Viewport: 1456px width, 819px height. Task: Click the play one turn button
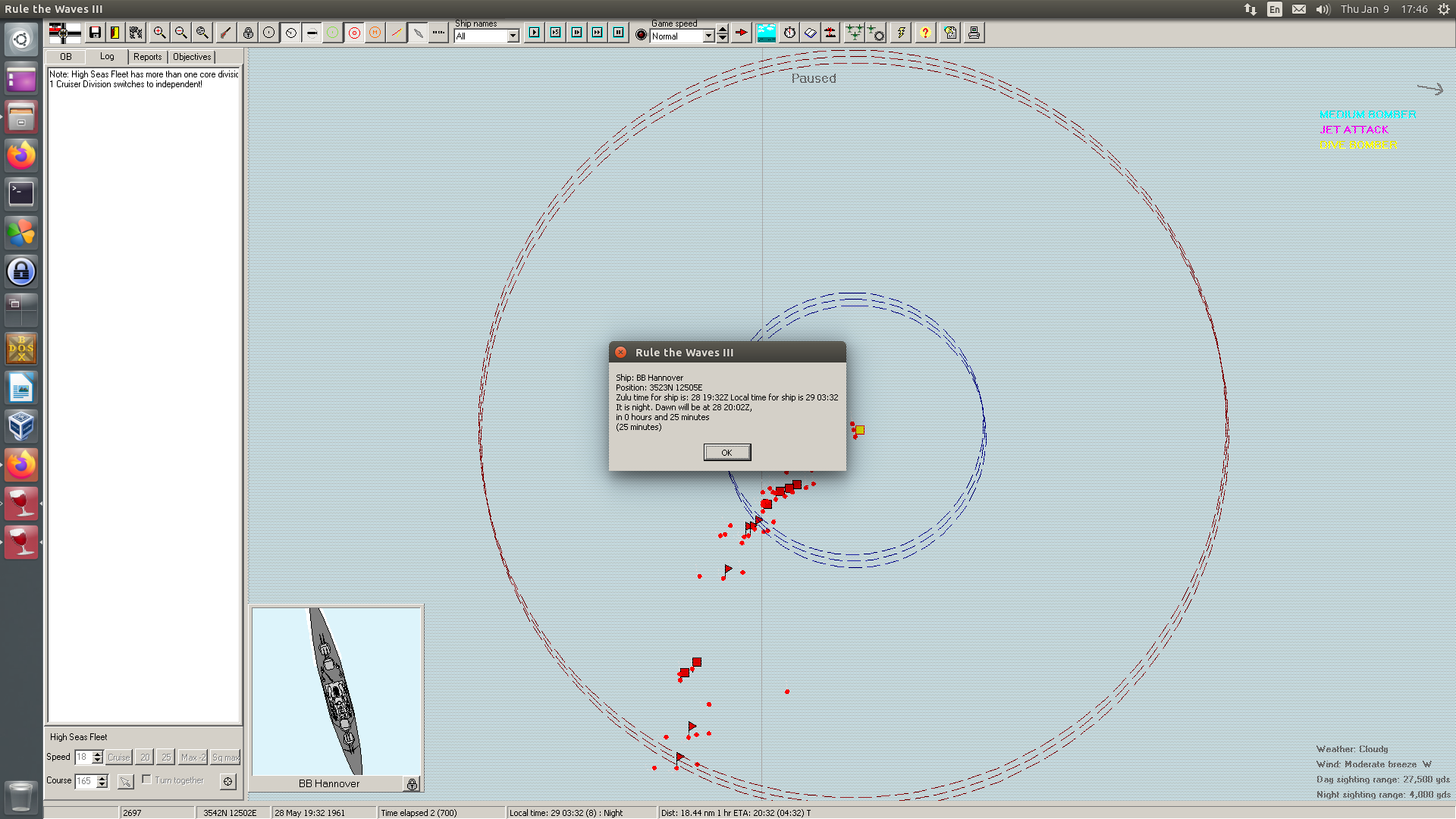click(535, 33)
